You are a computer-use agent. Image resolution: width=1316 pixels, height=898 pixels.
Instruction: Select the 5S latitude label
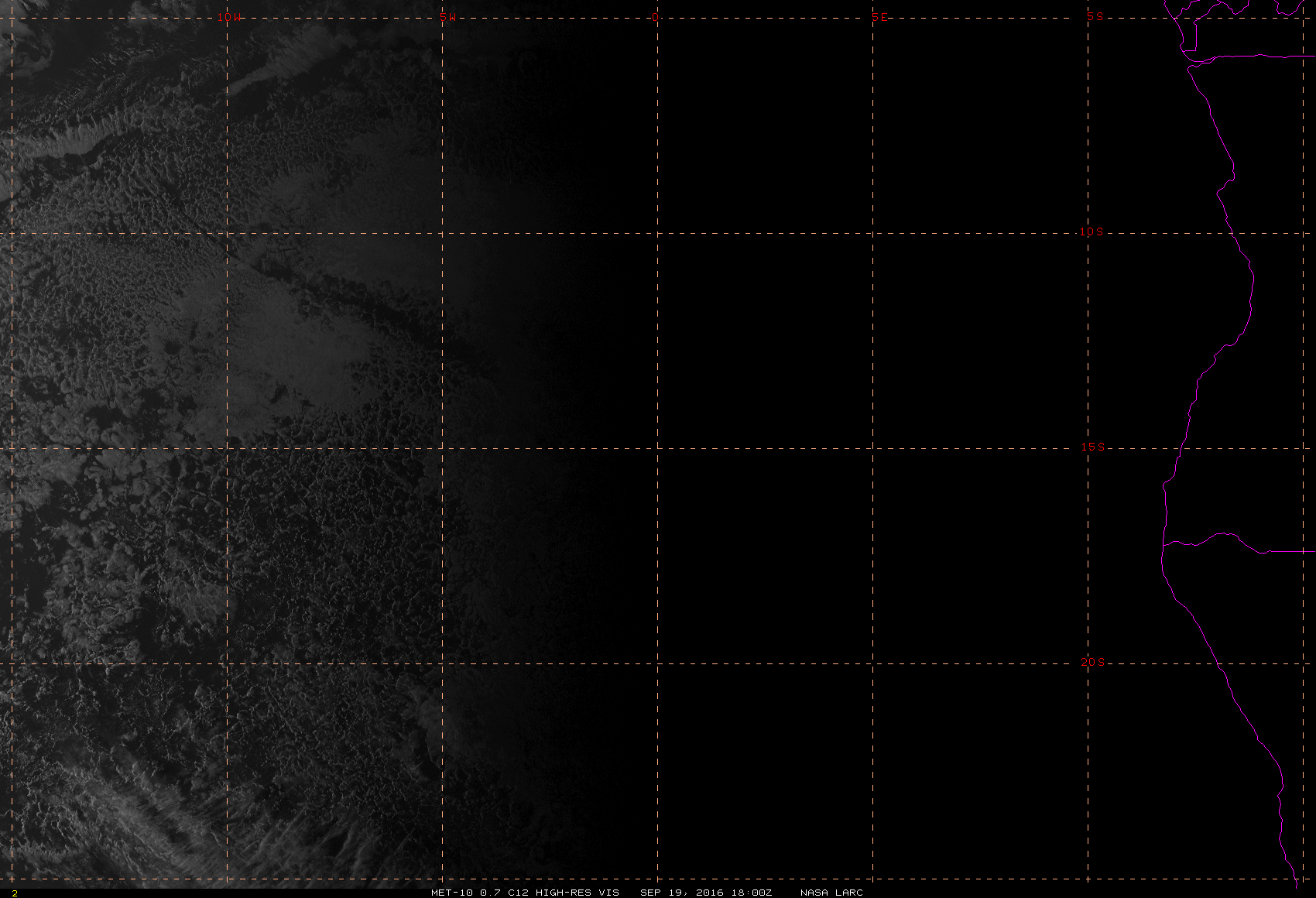point(1095,16)
